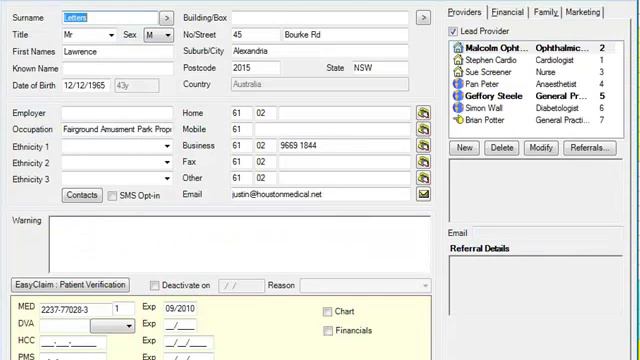This screenshot has width=640, height=360.
Task: Toggle the Lead Provider checkbox
Action: pos(453,31)
